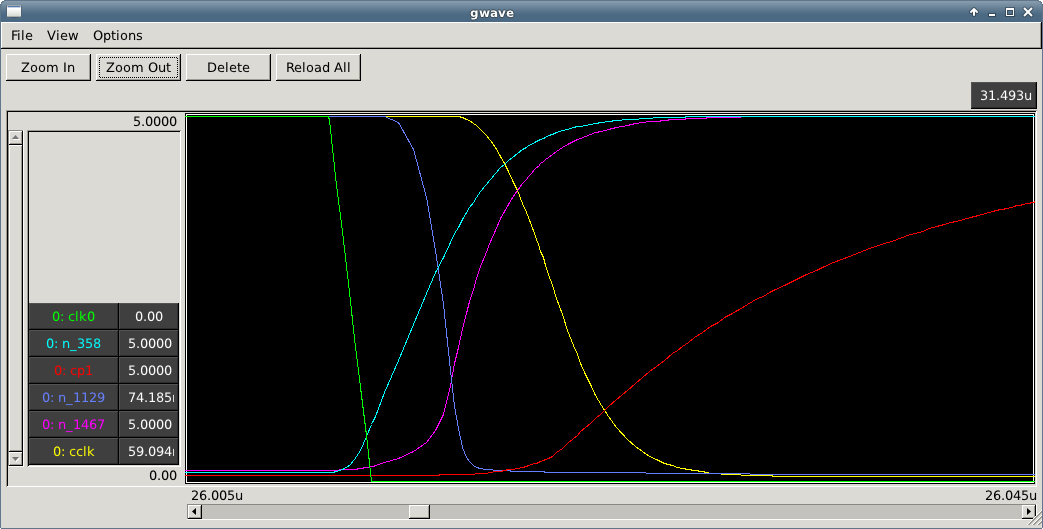Open the Options menu
Viewport: 1043px width, 529px height.
118,35
